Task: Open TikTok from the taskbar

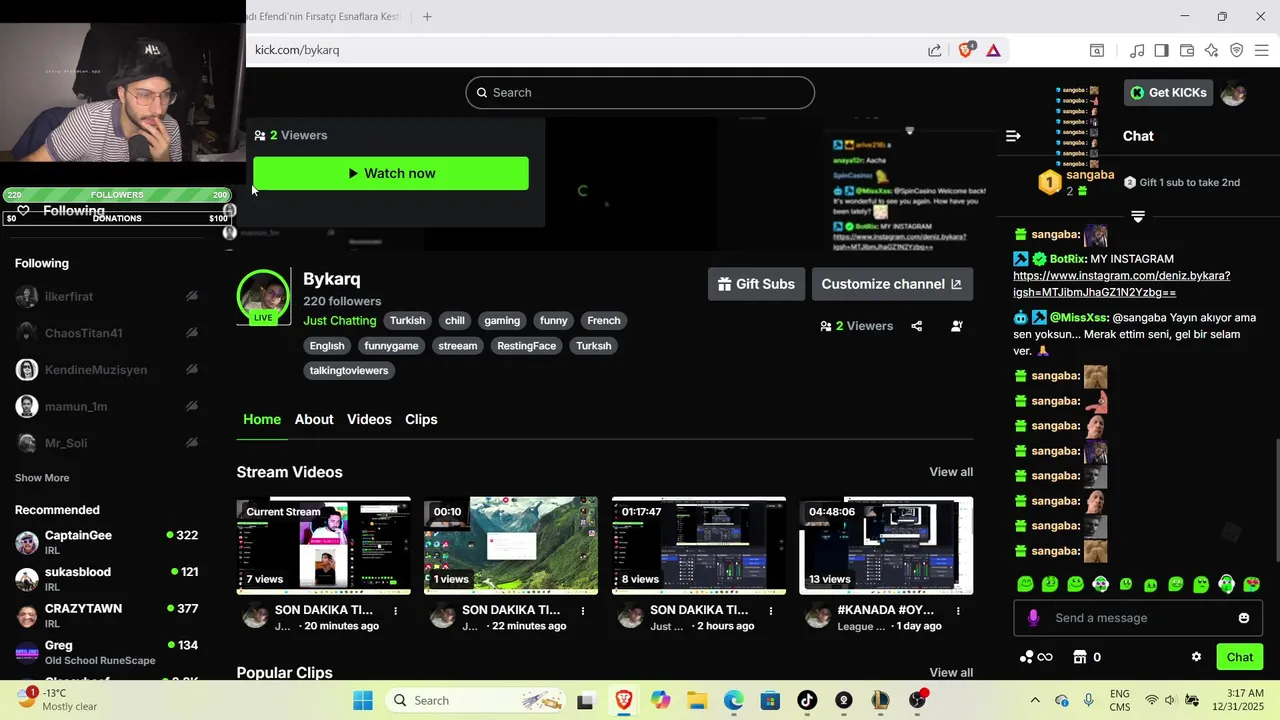Action: pos(807,700)
